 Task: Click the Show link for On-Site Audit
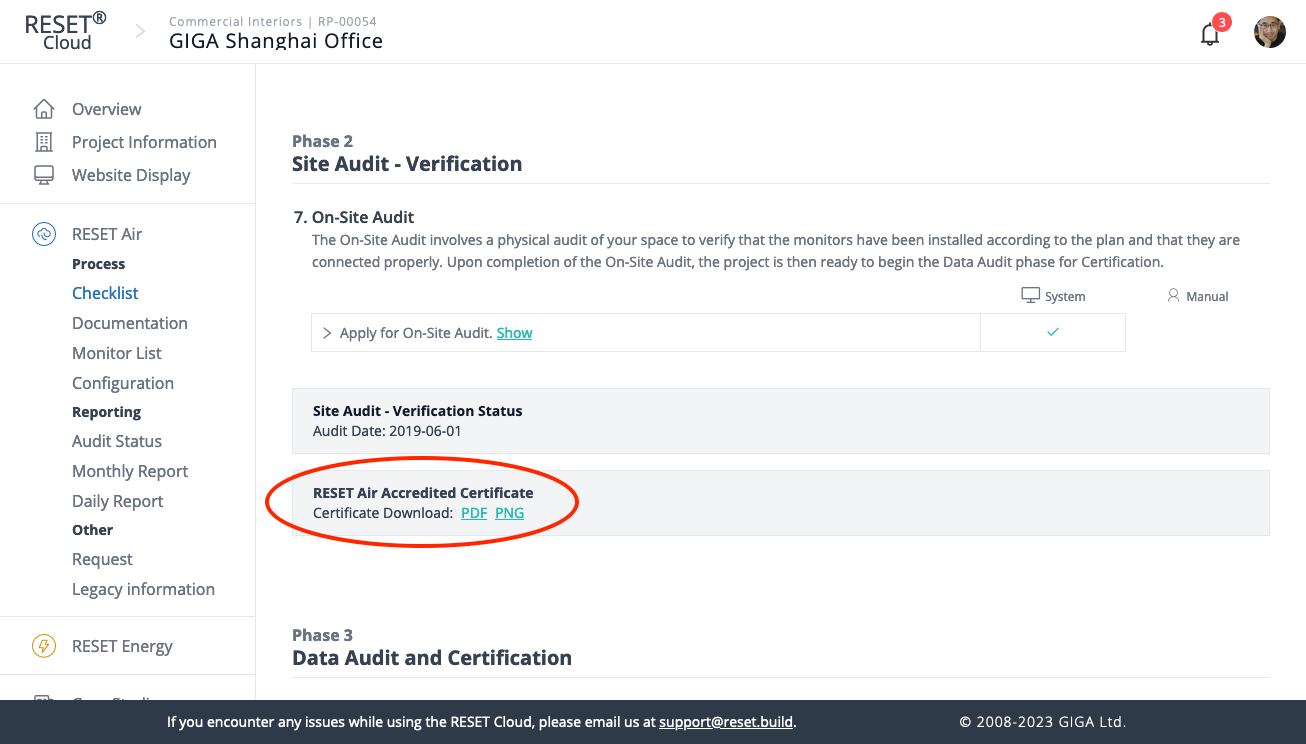(514, 333)
